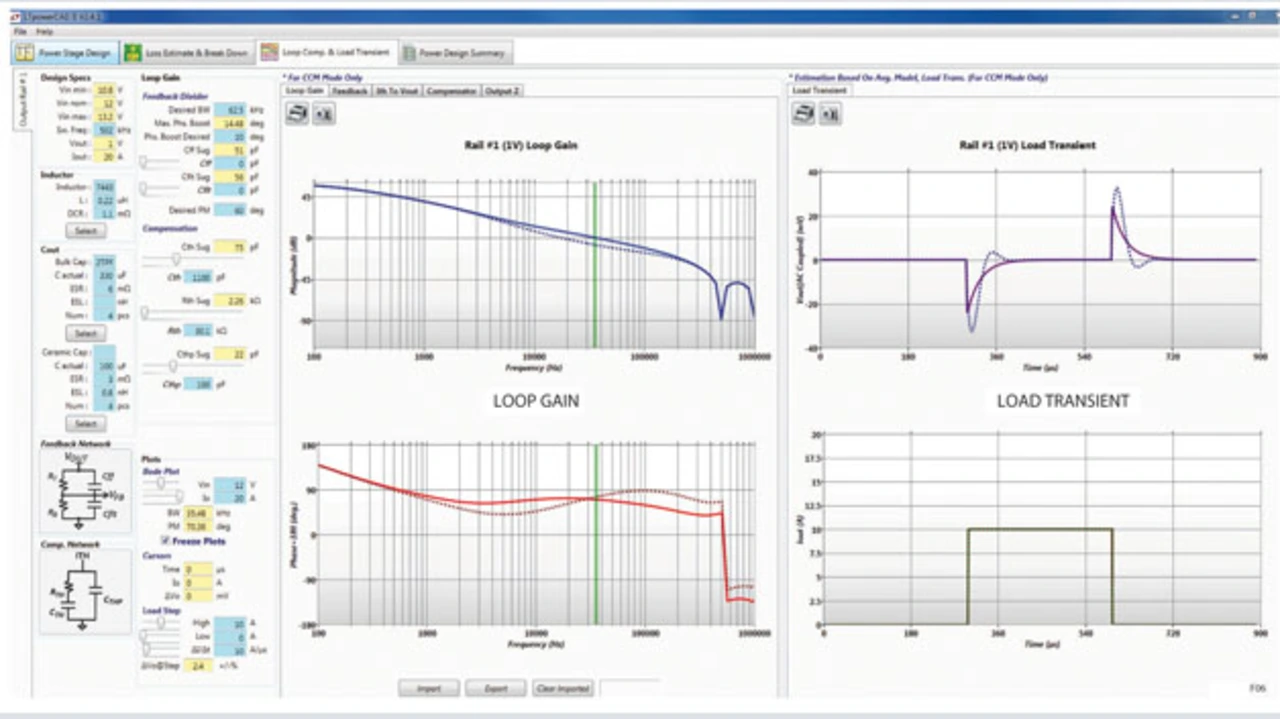Open the Output Rail #1 vertical tab
Viewport: 1280px width, 719px height.
22,99
